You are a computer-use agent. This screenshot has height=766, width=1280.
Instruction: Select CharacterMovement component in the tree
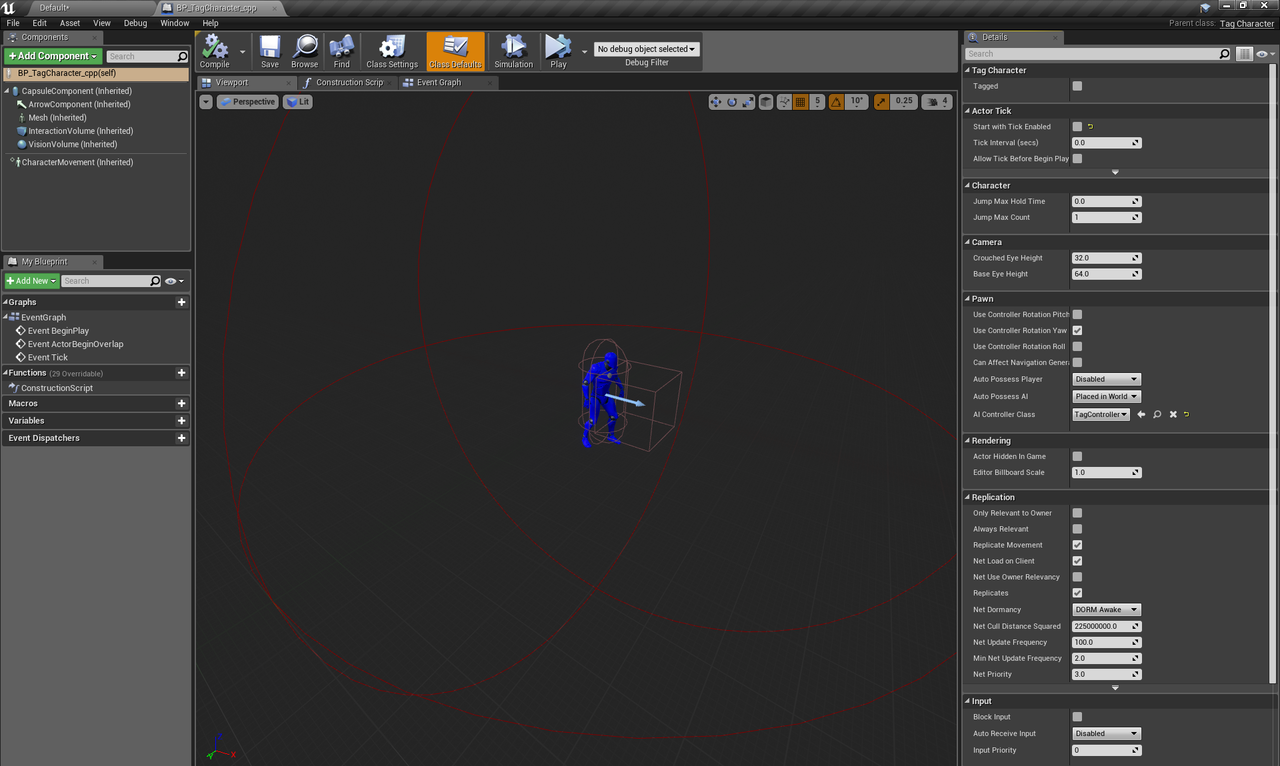point(77,162)
